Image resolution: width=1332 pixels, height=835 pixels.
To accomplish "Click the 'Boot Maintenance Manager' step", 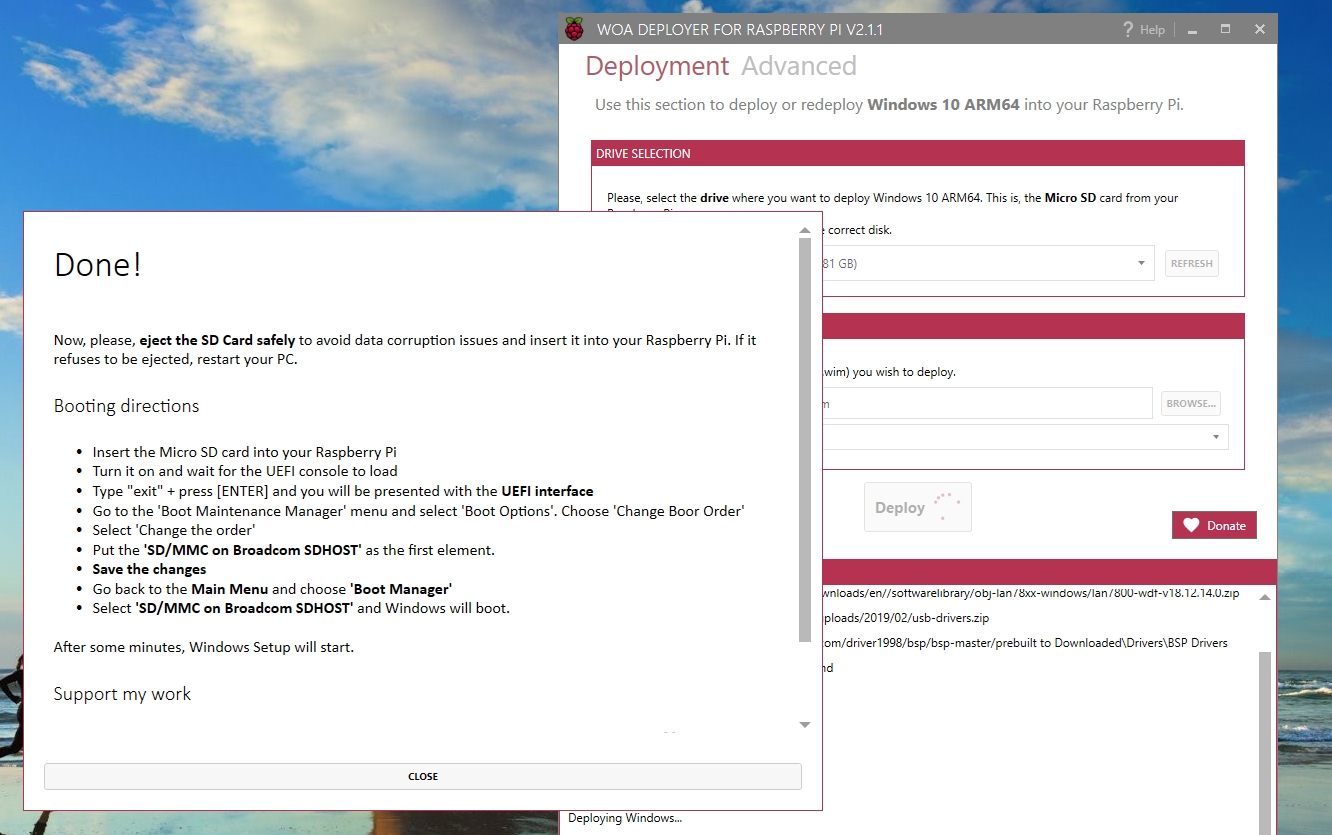I will pyautogui.click(x=419, y=510).
